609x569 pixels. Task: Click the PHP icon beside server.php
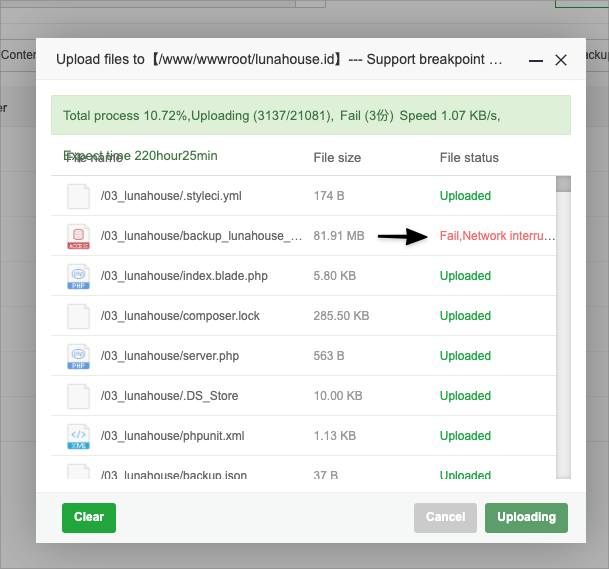78,356
